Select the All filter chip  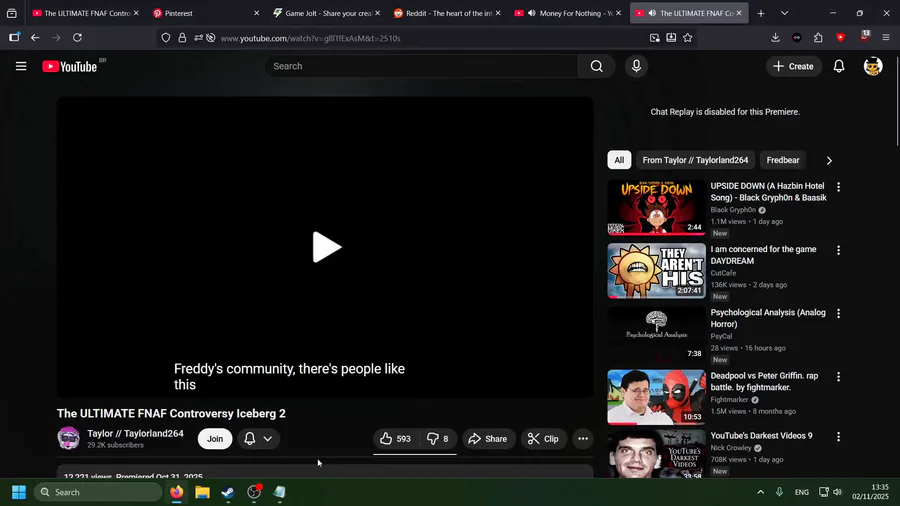tap(619, 160)
